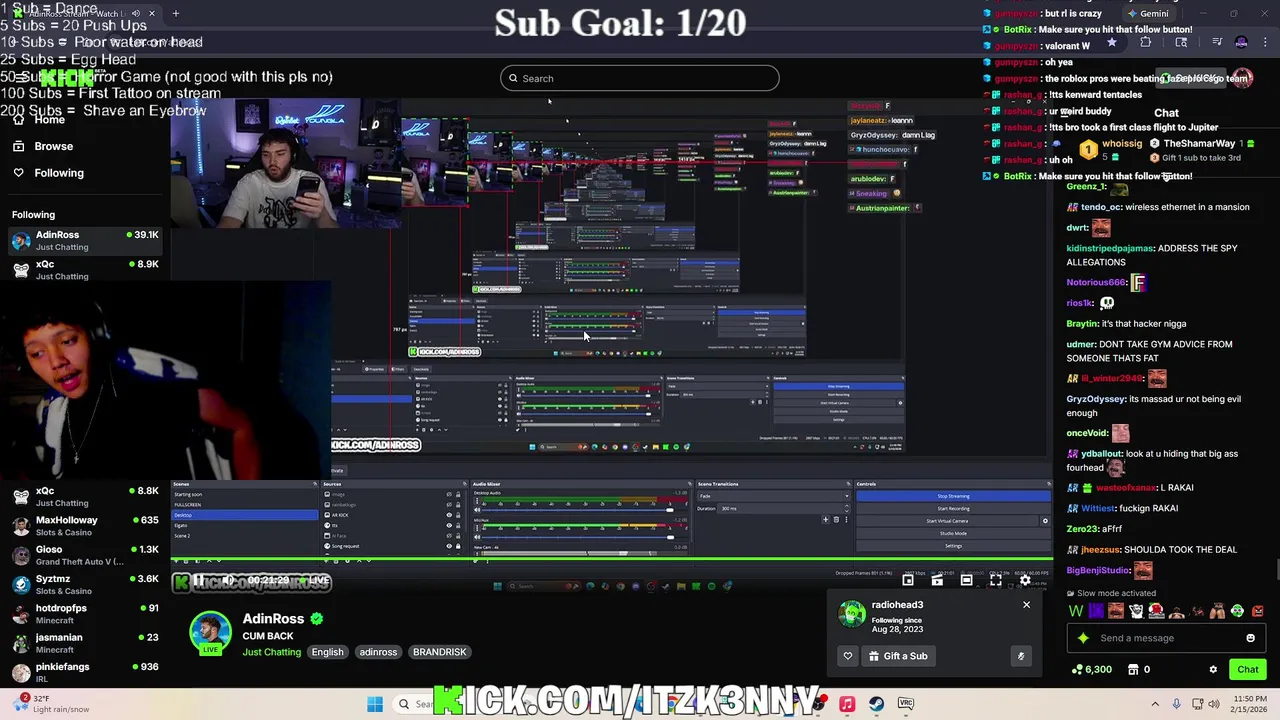Pause the AdinRoss stream playback

click(199, 580)
